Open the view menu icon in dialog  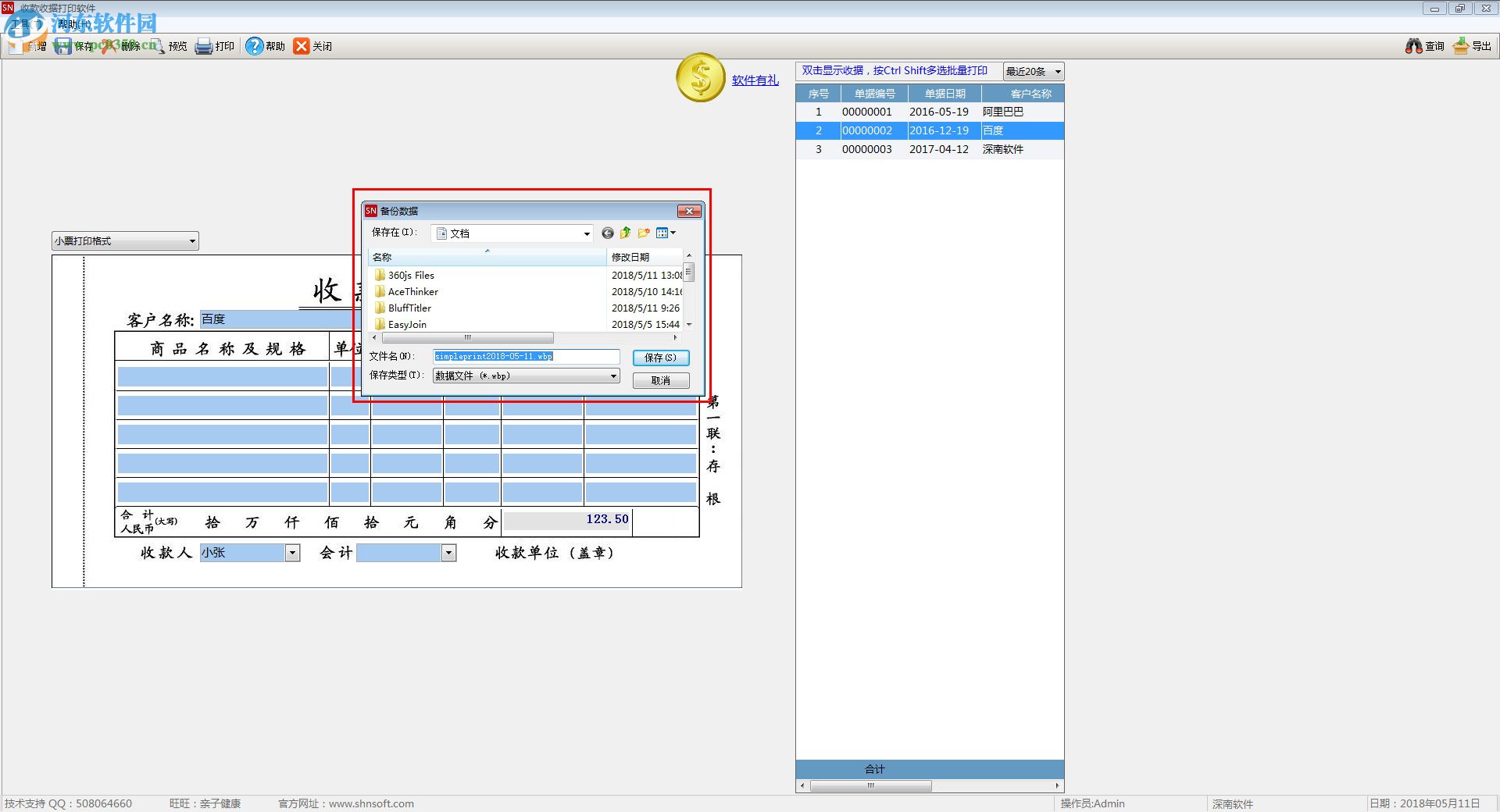tap(665, 233)
